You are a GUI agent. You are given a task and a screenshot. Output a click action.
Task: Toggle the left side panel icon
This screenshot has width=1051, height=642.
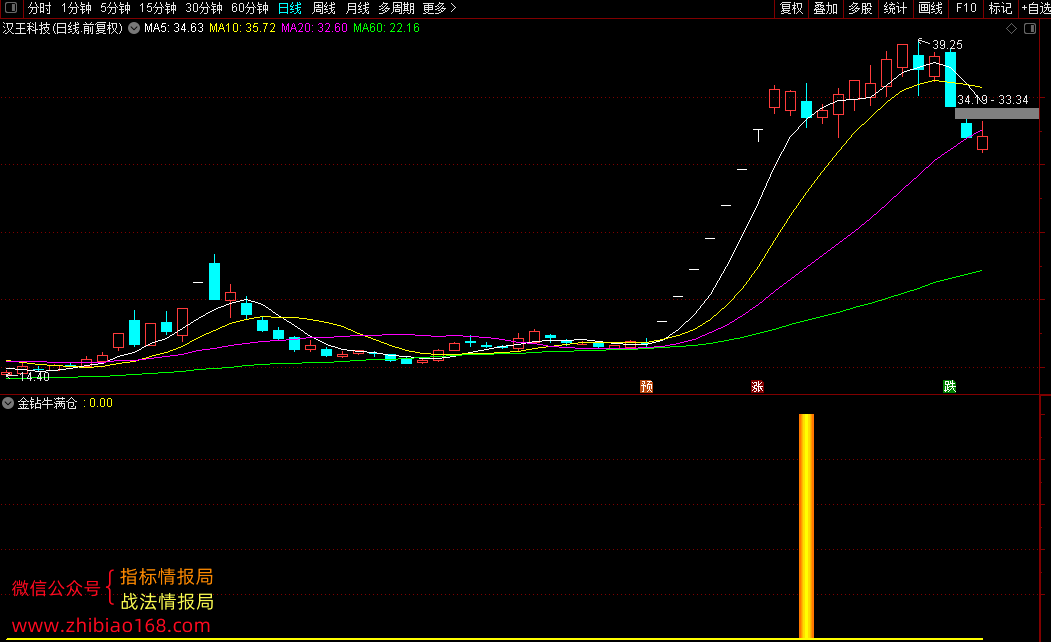click(x=11, y=8)
